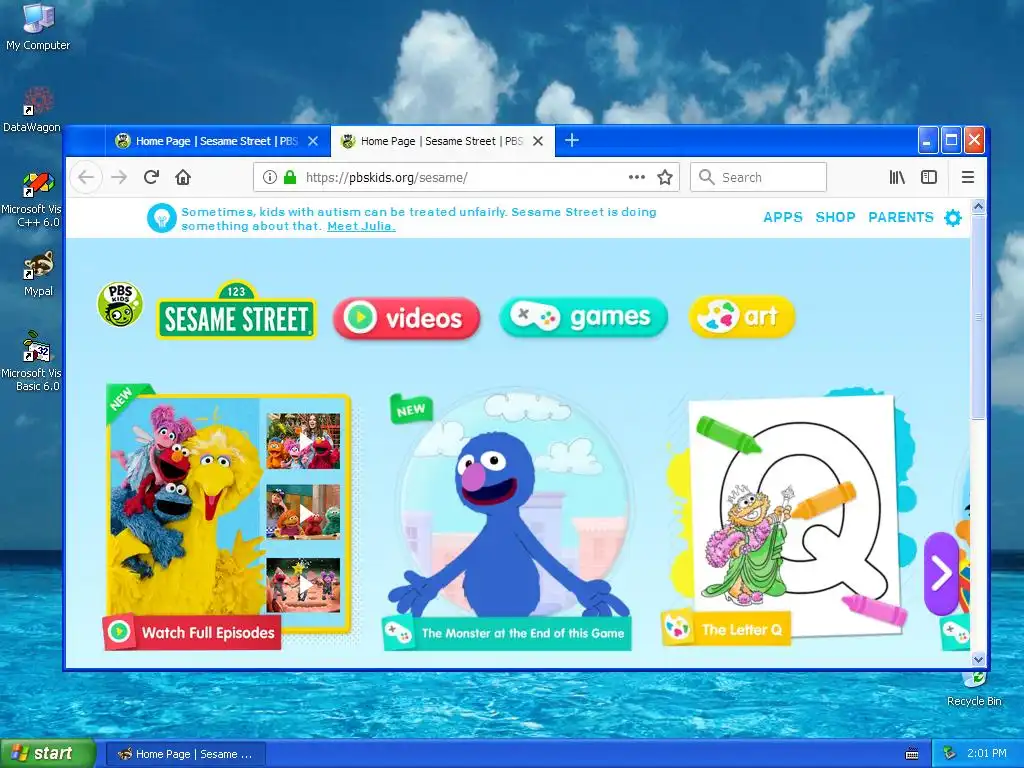Select My Computer desktop icon
This screenshot has height=768, width=1024.
[x=38, y=27]
